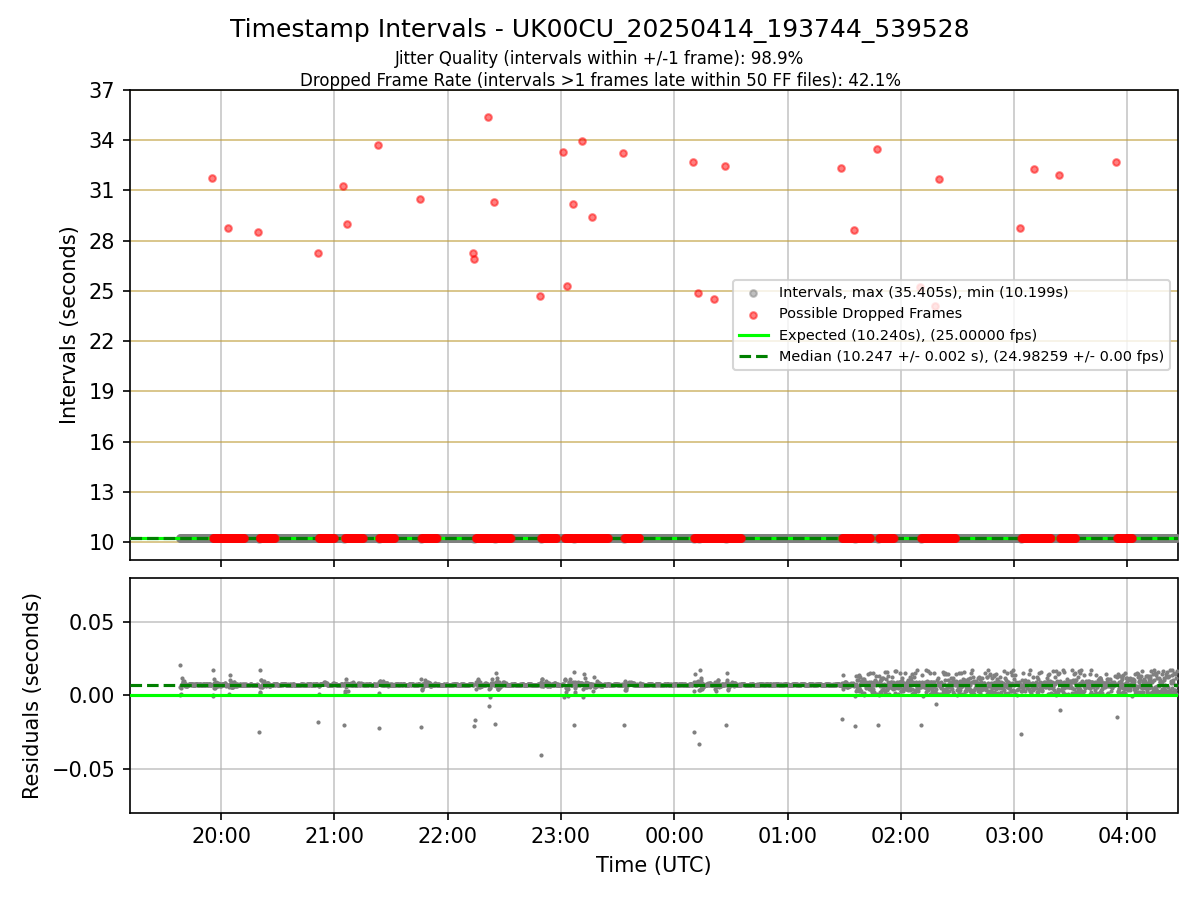Click the '21:00' x-axis tick label
Viewport: 1200px width, 900px height.
tap(334, 836)
